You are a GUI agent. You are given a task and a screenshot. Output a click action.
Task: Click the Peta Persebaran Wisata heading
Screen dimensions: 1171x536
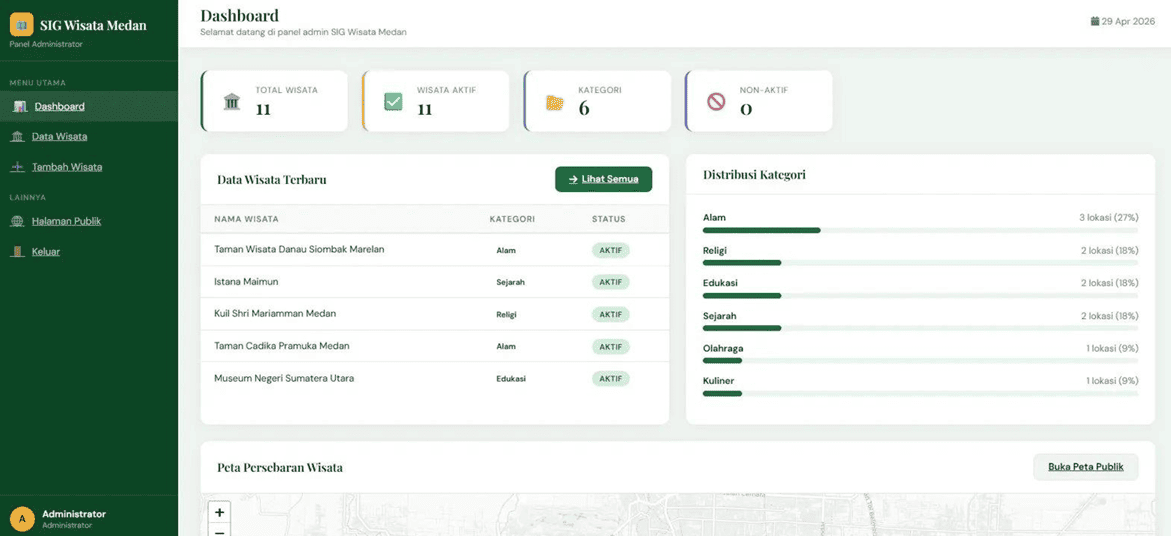pos(280,468)
